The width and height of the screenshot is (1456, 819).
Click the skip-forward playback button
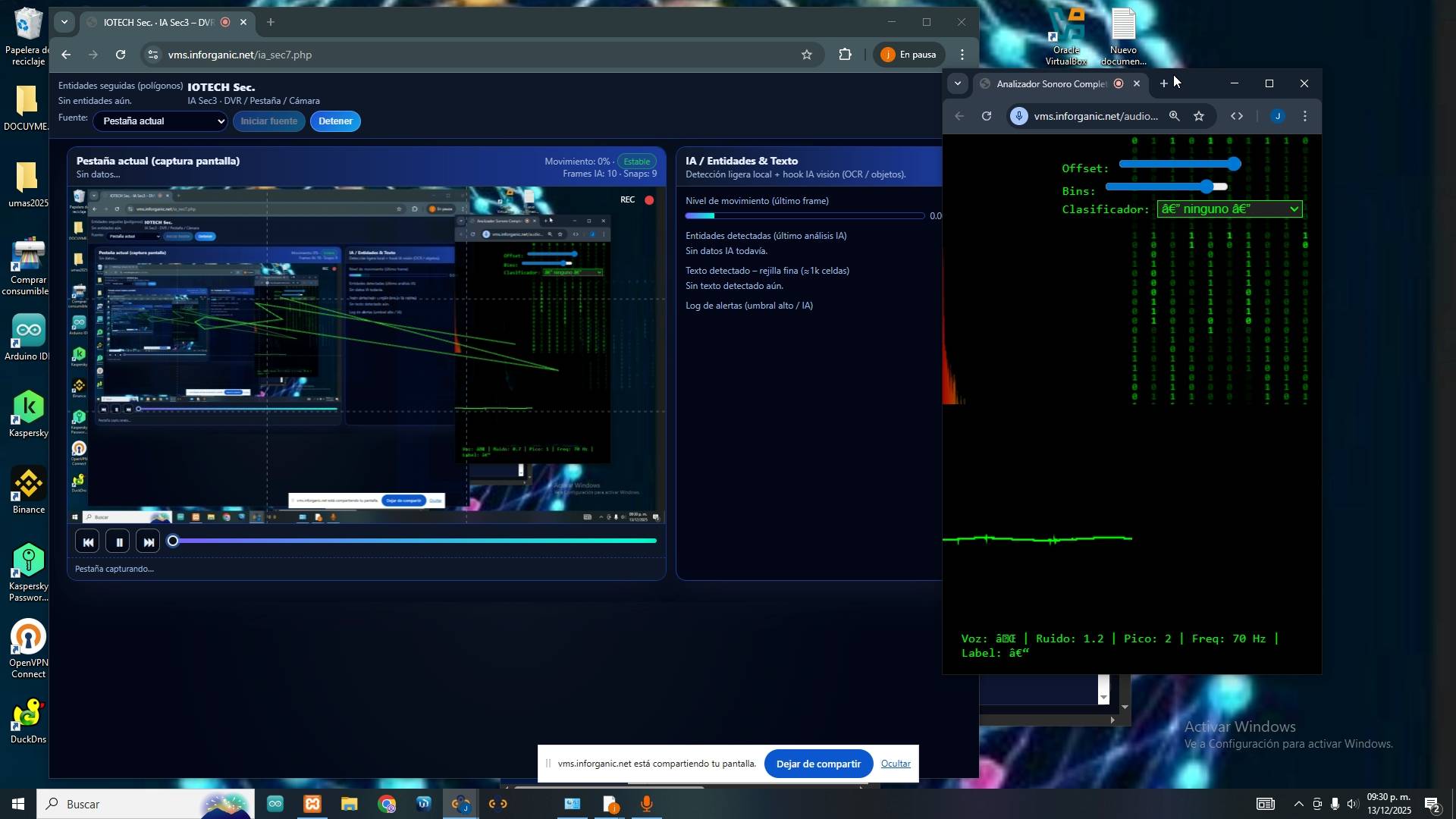click(x=149, y=542)
